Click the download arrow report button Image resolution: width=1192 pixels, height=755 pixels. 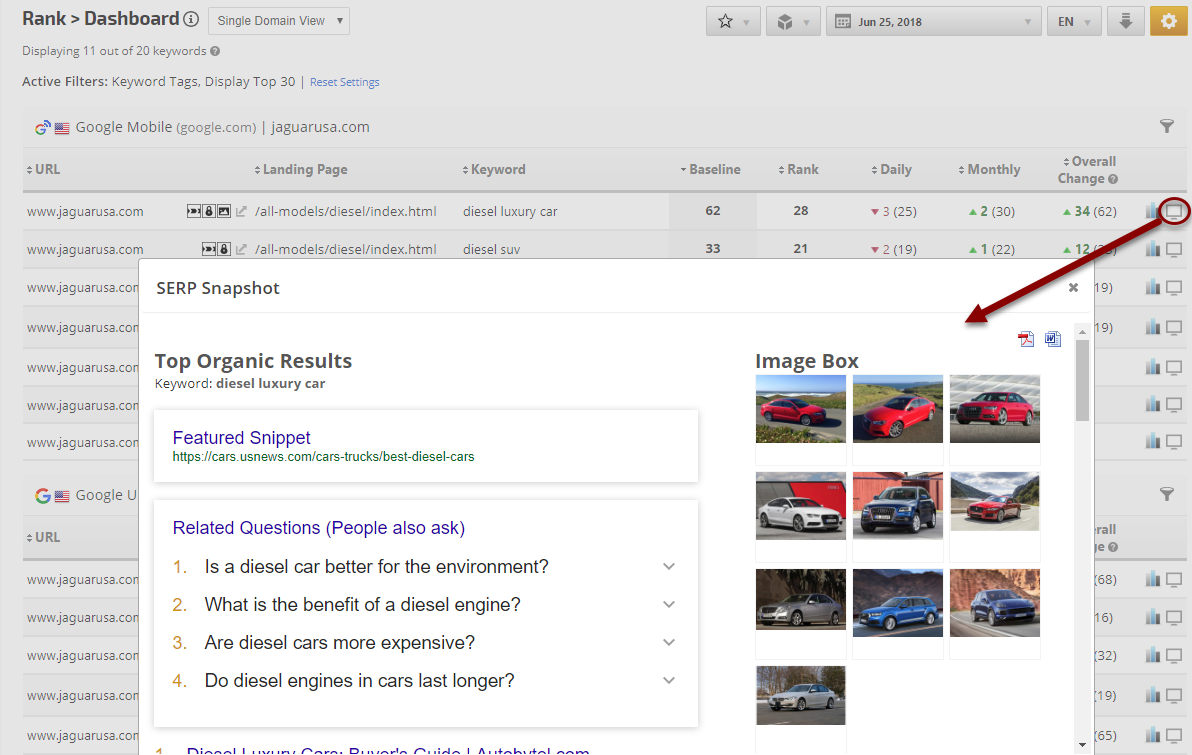click(x=1125, y=21)
